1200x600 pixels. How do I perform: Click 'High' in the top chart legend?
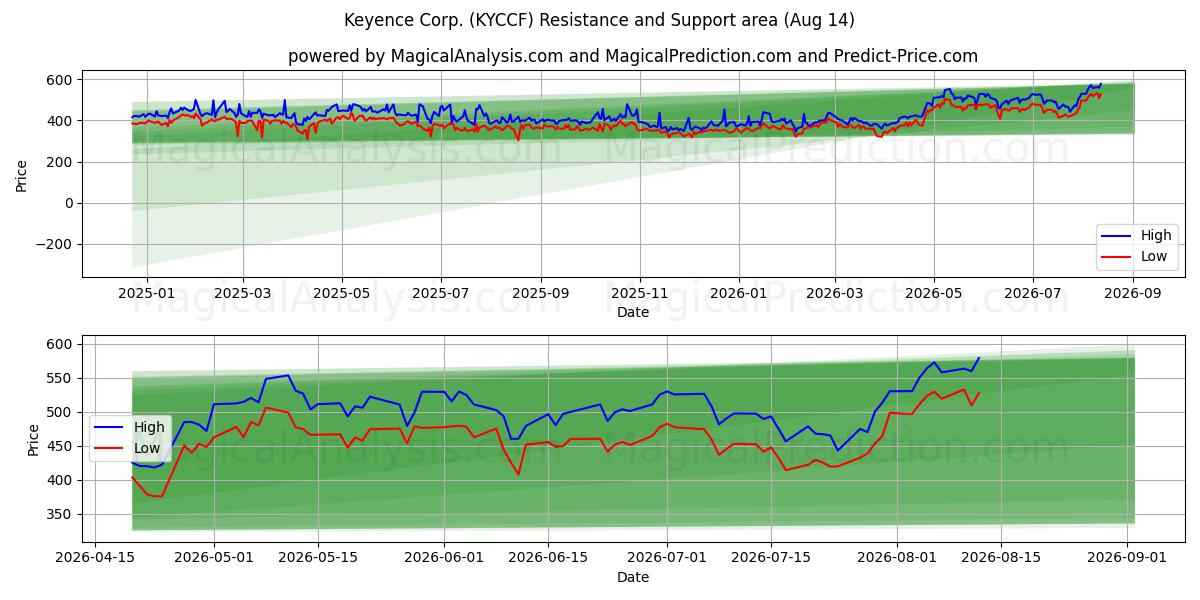click(x=1156, y=236)
